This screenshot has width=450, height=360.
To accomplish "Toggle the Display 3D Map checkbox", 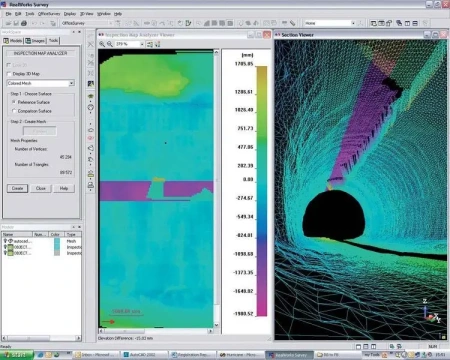I will (x=9, y=74).
